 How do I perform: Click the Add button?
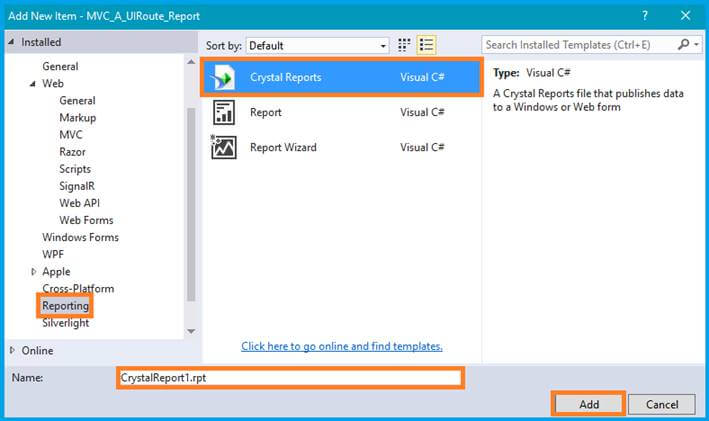589,404
